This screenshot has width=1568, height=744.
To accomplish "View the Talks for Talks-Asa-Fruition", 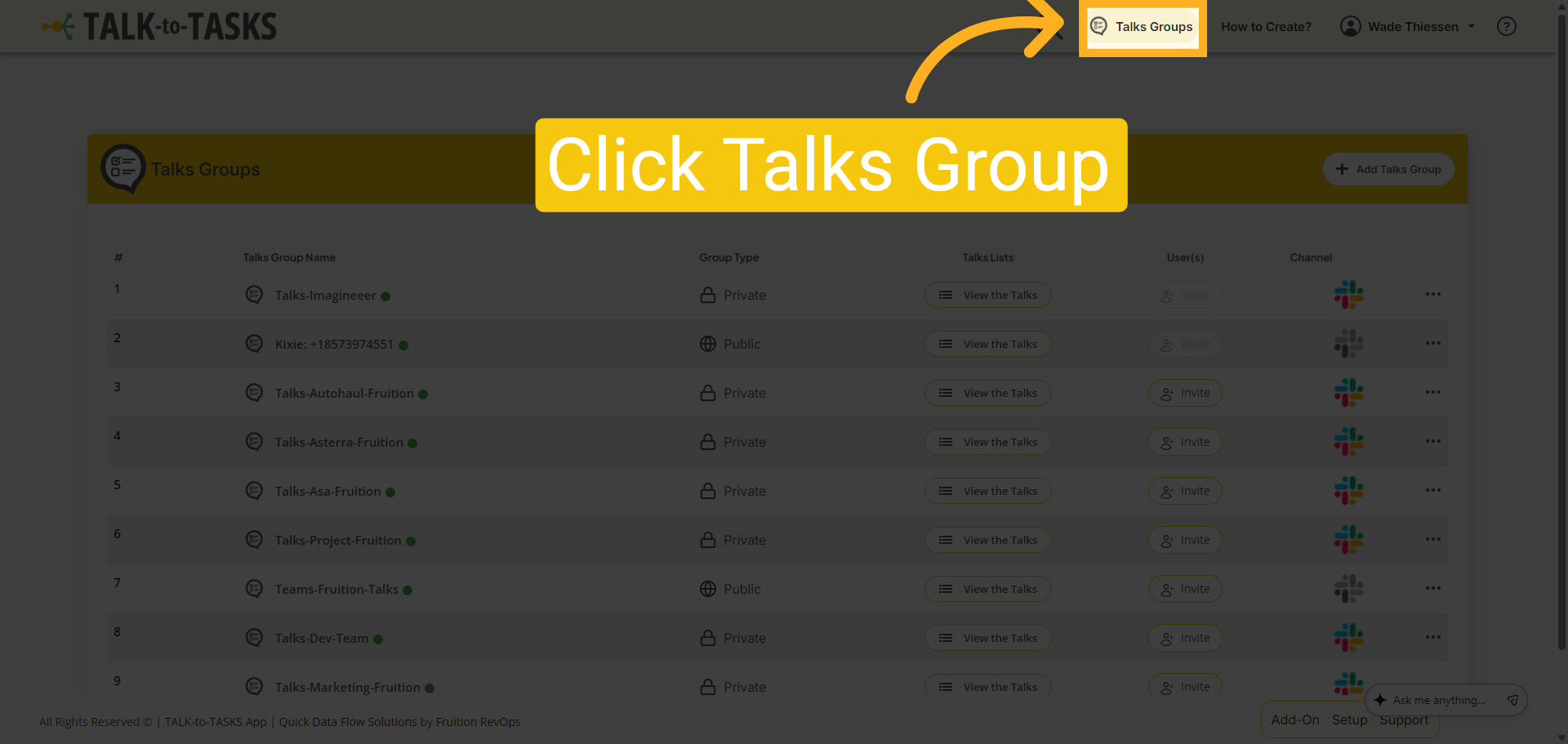I will (x=987, y=491).
